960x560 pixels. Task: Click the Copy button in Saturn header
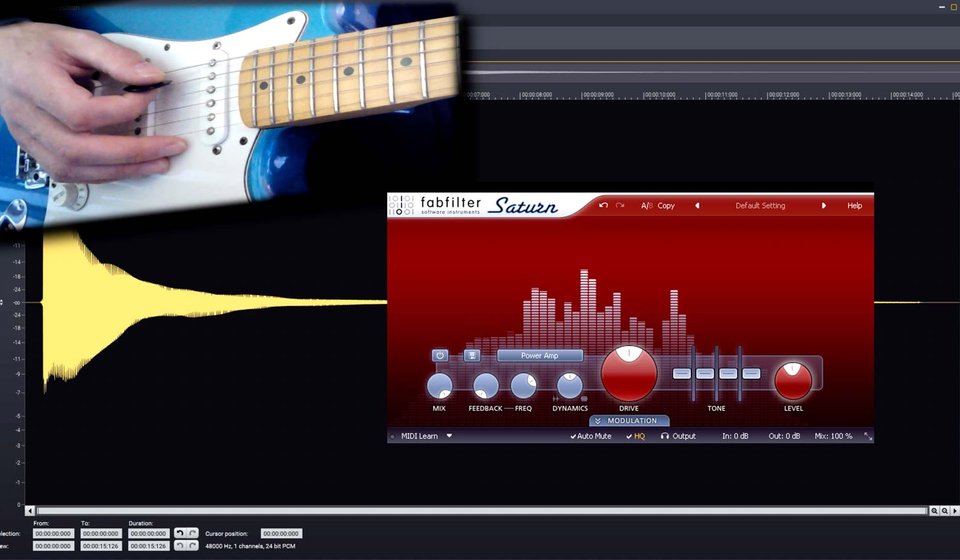(x=666, y=206)
